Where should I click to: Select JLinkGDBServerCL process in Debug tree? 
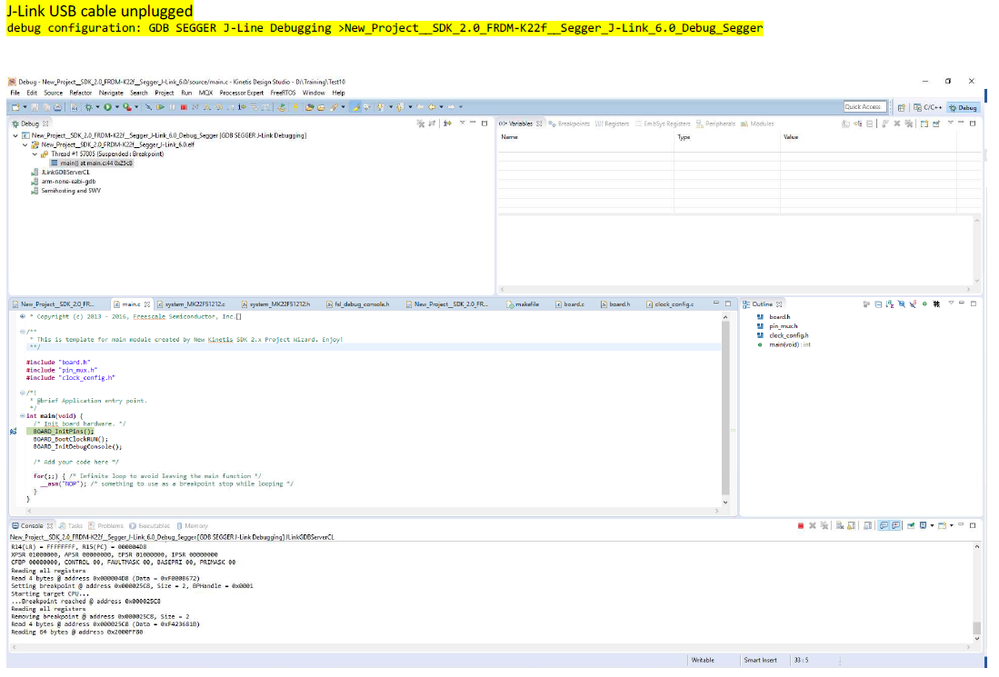coord(60,173)
